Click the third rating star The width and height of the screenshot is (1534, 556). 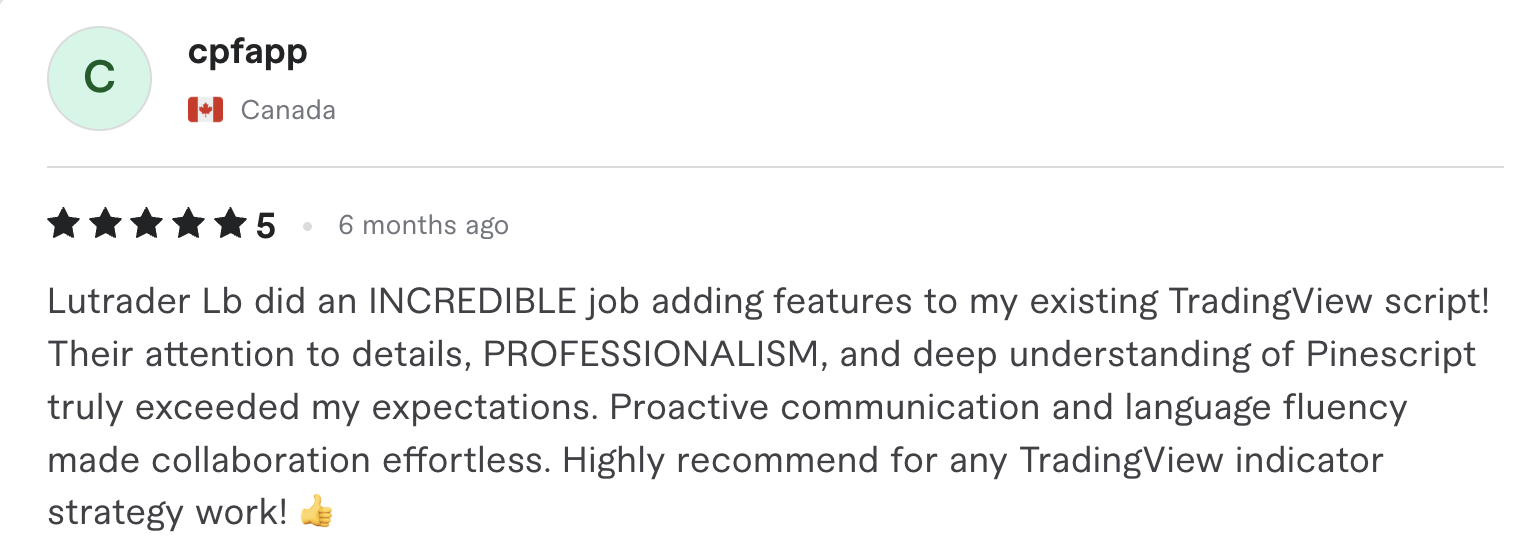point(147,224)
